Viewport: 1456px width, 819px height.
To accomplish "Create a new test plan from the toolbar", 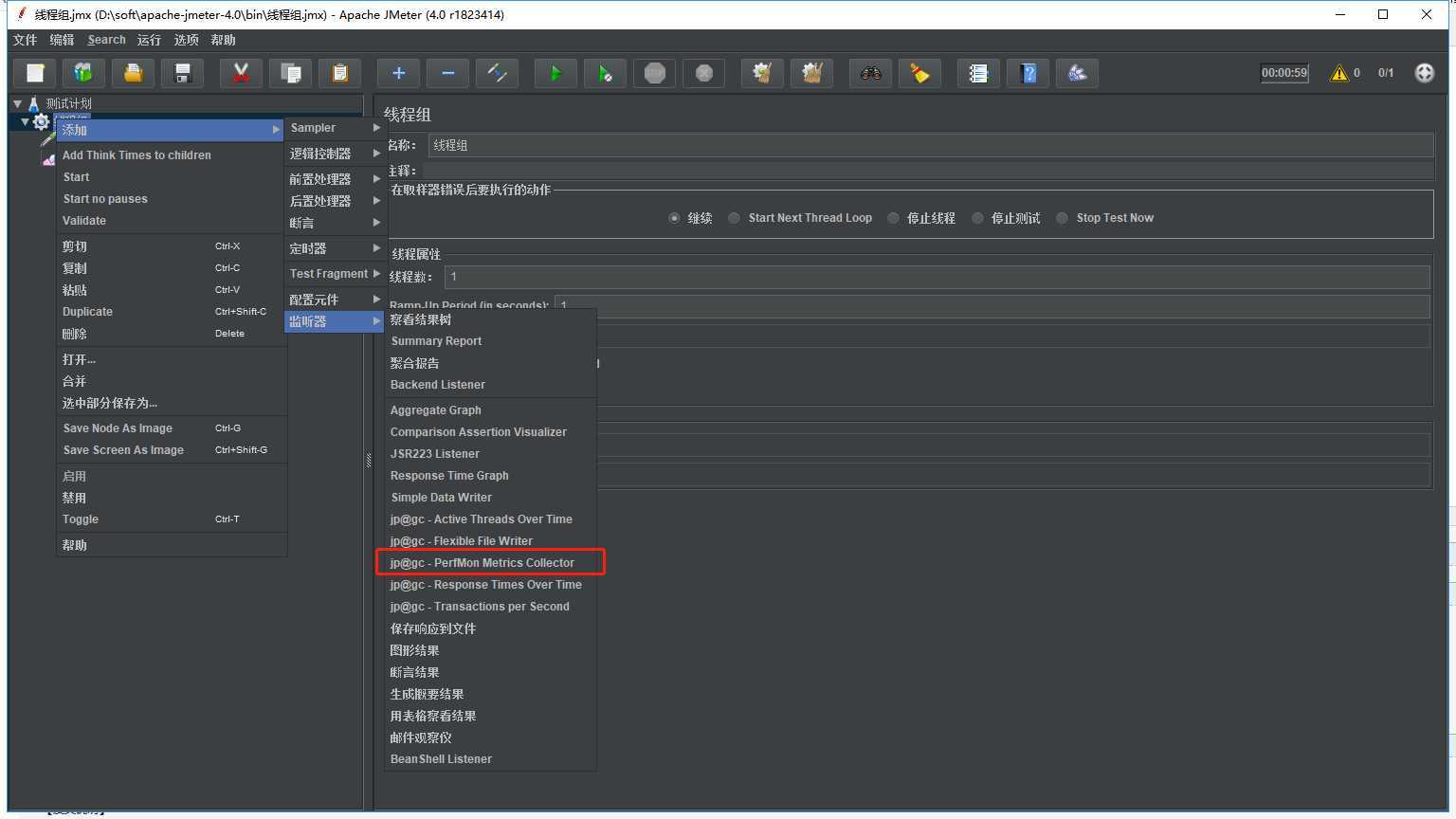I will point(35,73).
